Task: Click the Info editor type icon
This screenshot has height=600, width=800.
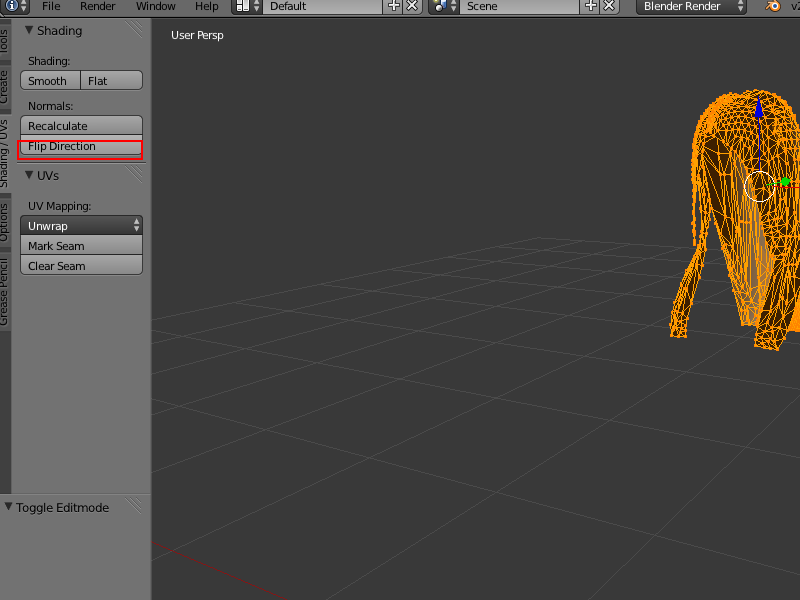Action: click(15, 6)
